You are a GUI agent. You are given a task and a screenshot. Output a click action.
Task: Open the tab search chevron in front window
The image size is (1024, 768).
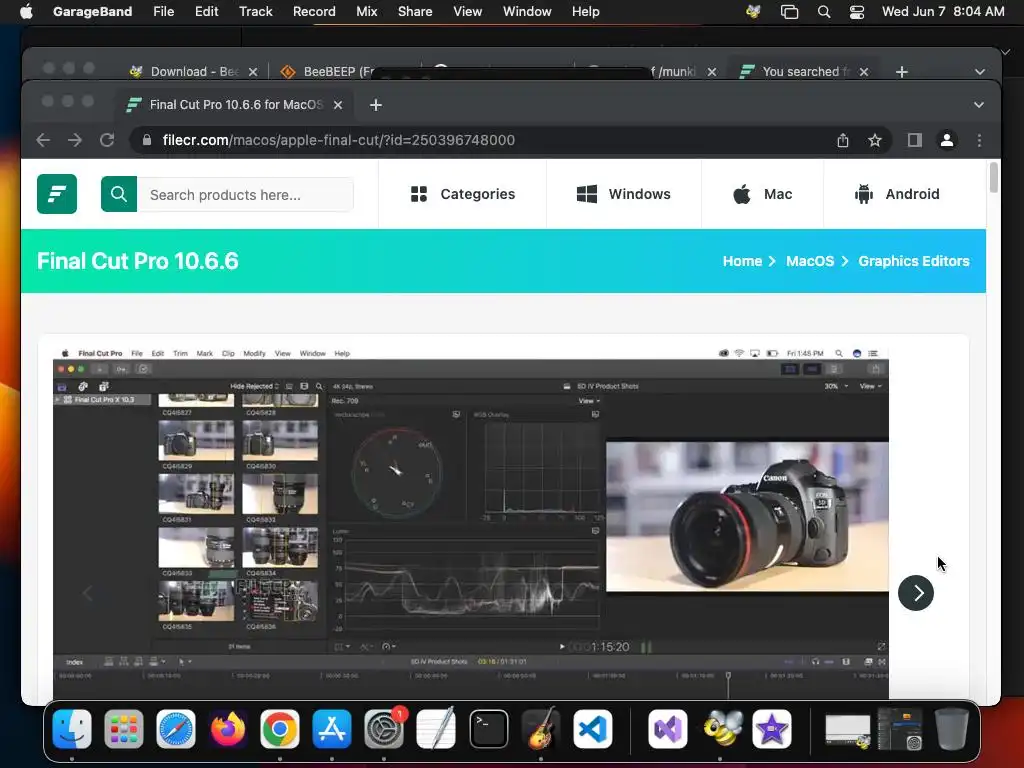978,104
